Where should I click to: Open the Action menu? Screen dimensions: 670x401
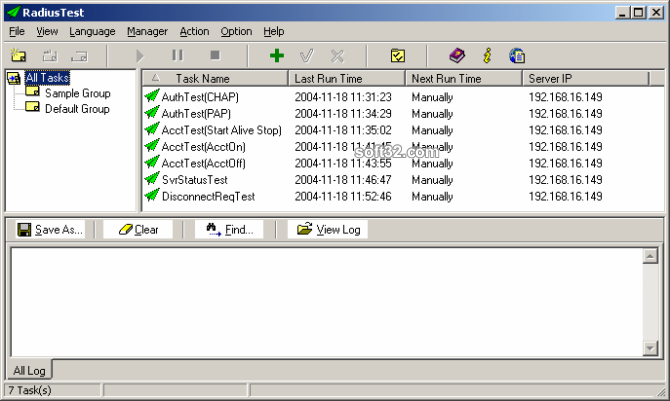(x=194, y=31)
